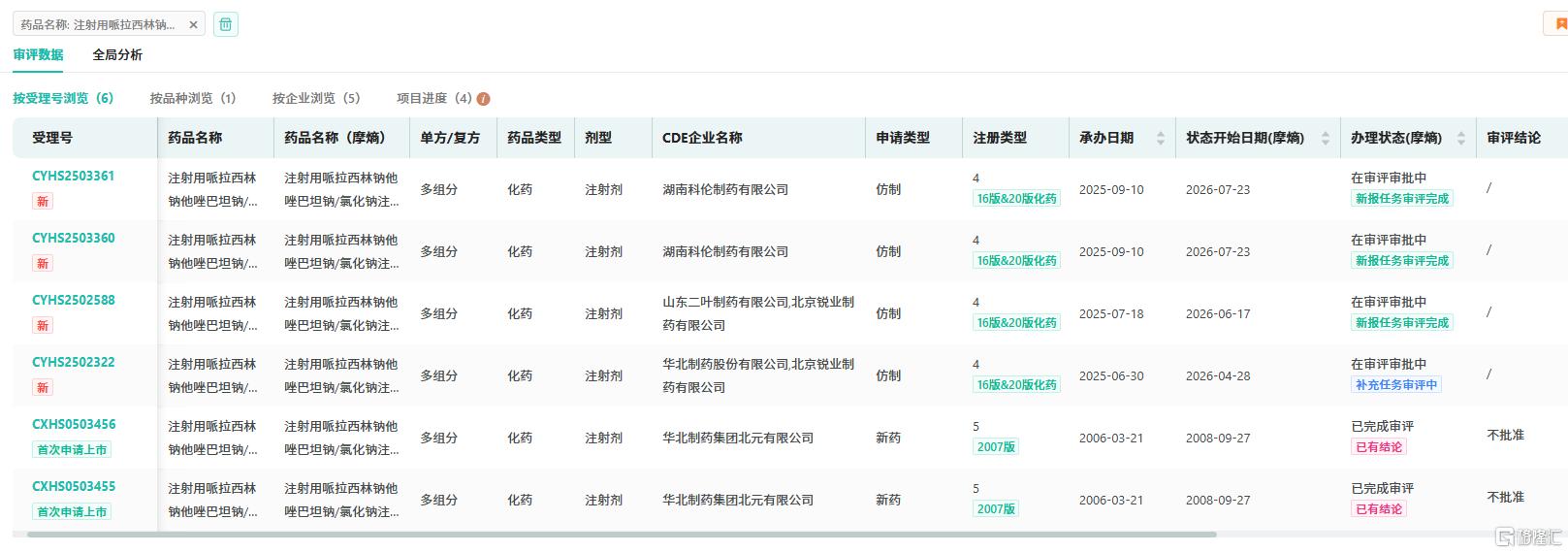This screenshot has width=1568, height=553.
Task: Open acceptance number CYHS2503360 link
Action: tap(74, 238)
